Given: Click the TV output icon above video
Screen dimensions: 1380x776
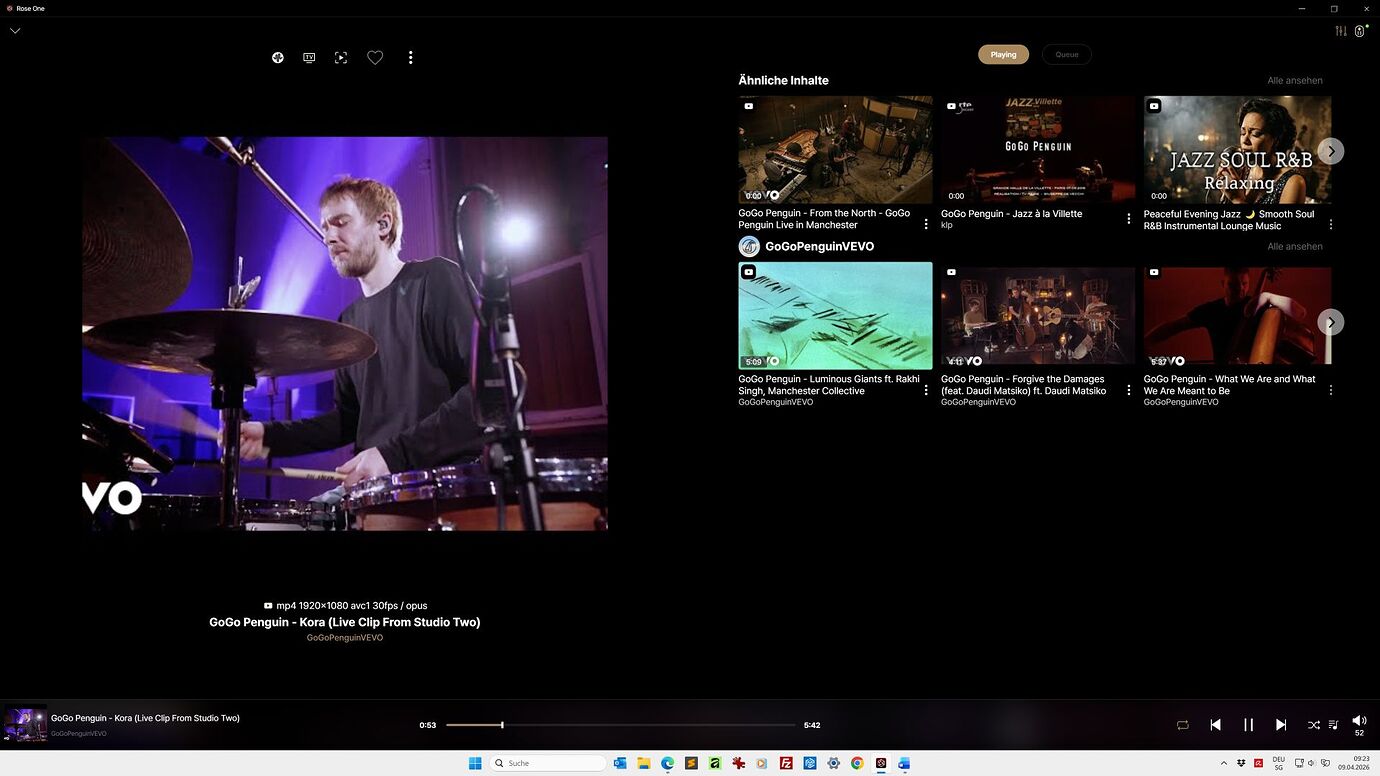Looking at the screenshot, I should coord(309,58).
